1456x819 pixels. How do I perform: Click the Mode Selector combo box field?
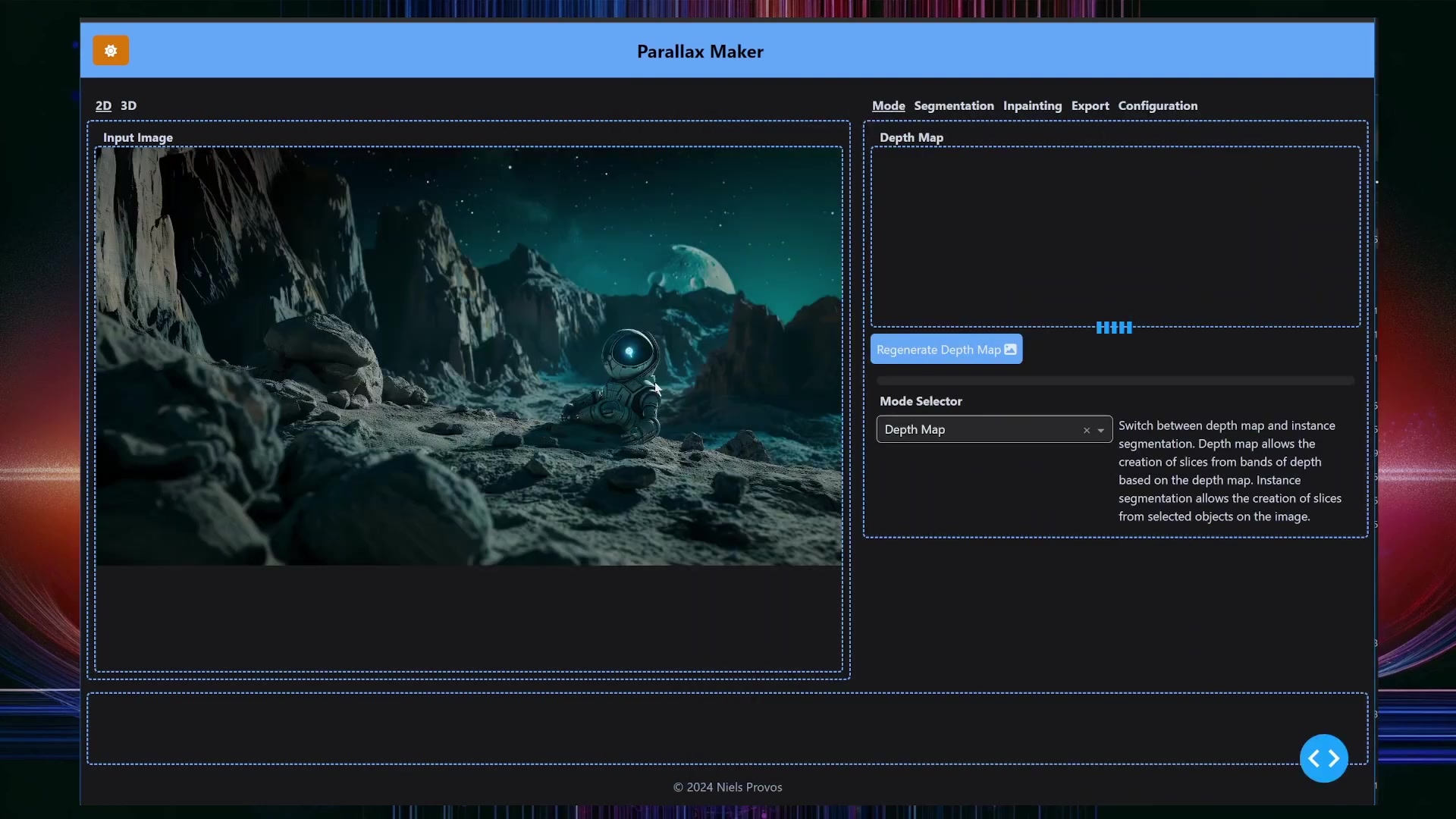coord(994,429)
